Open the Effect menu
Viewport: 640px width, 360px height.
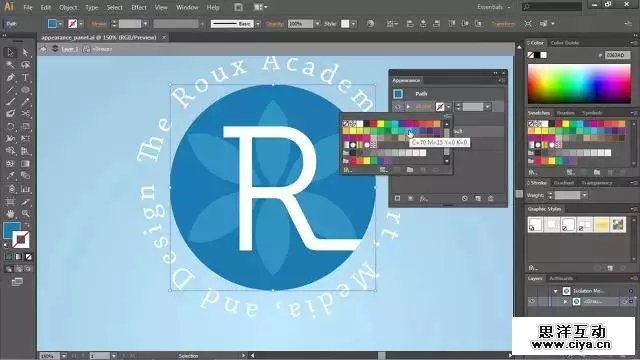(x=138, y=7)
